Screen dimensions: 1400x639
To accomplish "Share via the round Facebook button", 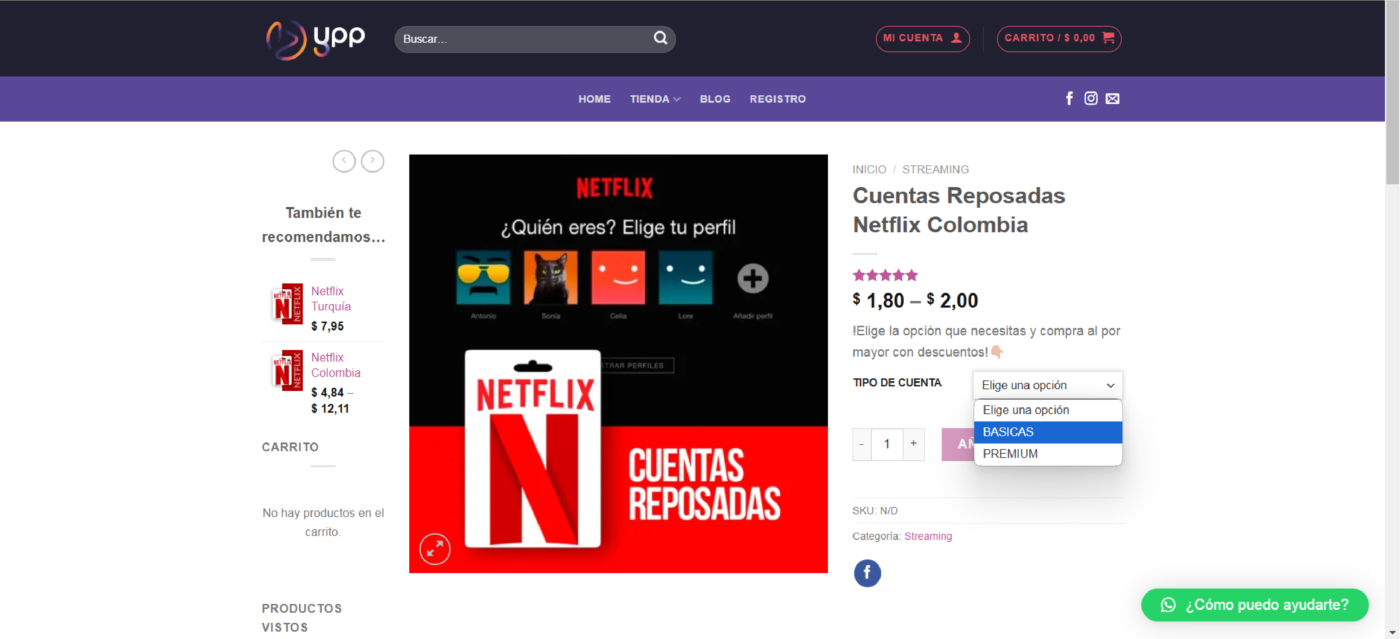I will [x=867, y=573].
